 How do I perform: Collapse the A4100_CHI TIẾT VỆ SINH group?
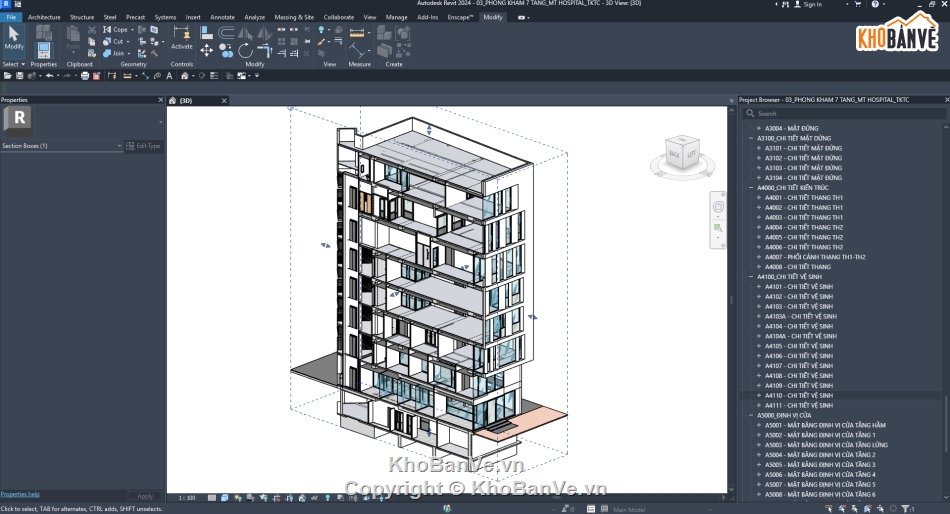pyautogui.click(x=751, y=277)
